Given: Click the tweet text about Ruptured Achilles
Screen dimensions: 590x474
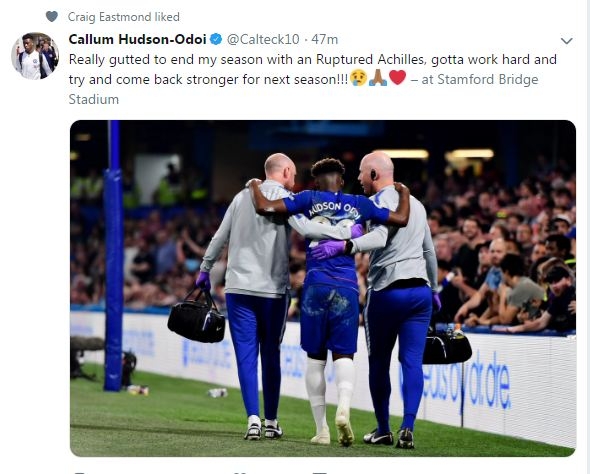Looking at the screenshot, I should point(313,70).
